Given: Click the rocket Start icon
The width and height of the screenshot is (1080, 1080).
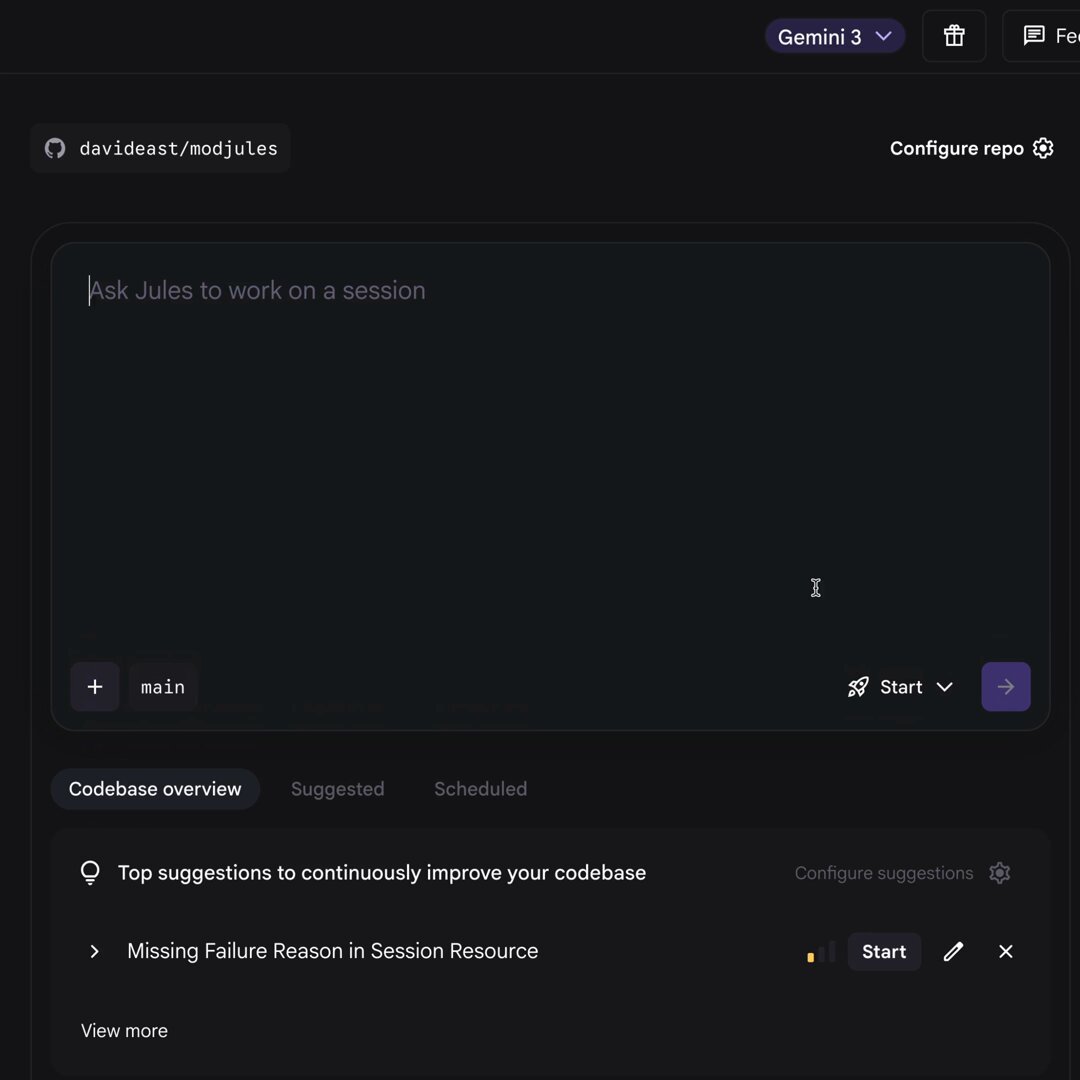Looking at the screenshot, I should [x=858, y=687].
